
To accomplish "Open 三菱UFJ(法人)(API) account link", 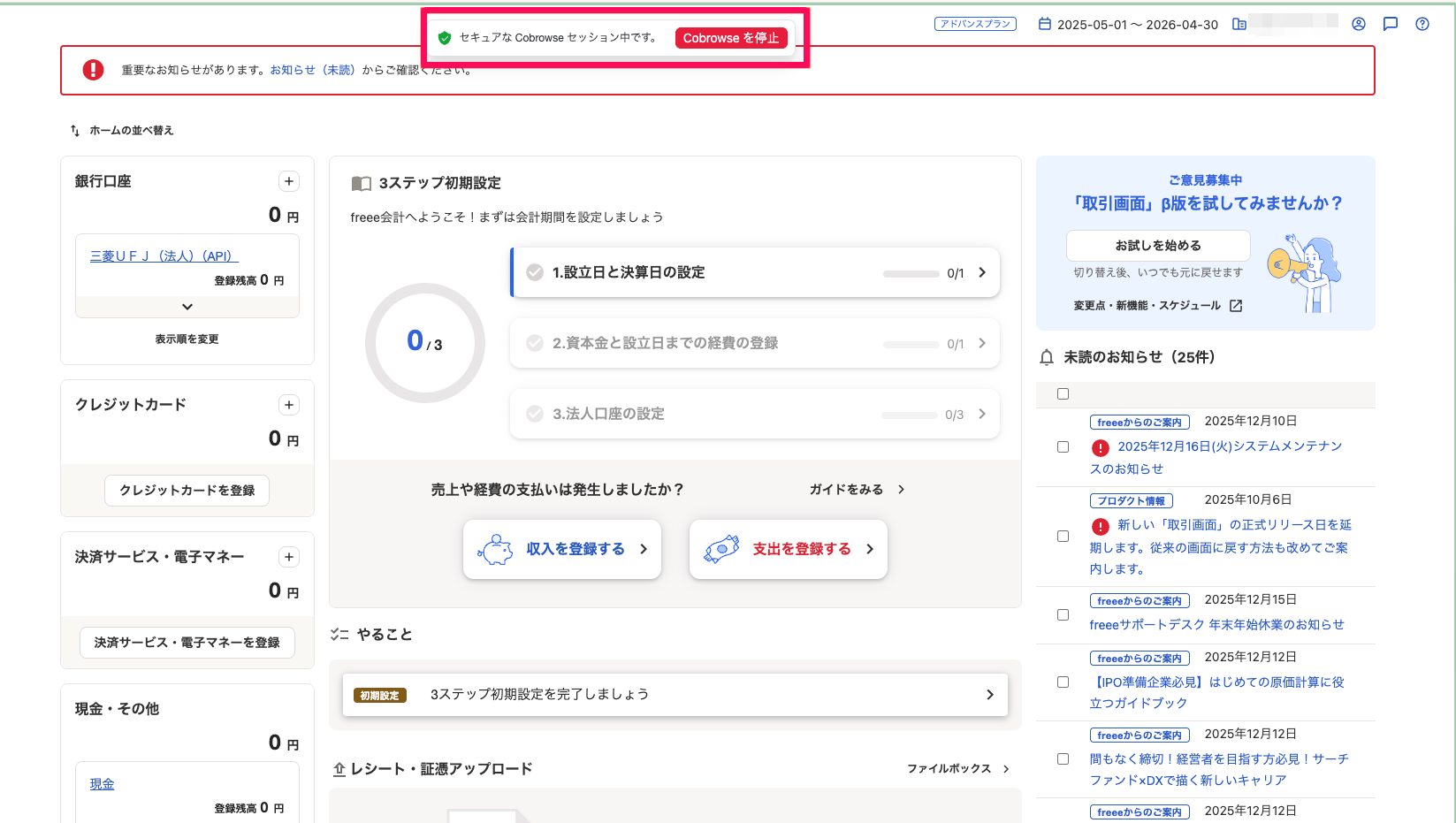I will point(164,256).
